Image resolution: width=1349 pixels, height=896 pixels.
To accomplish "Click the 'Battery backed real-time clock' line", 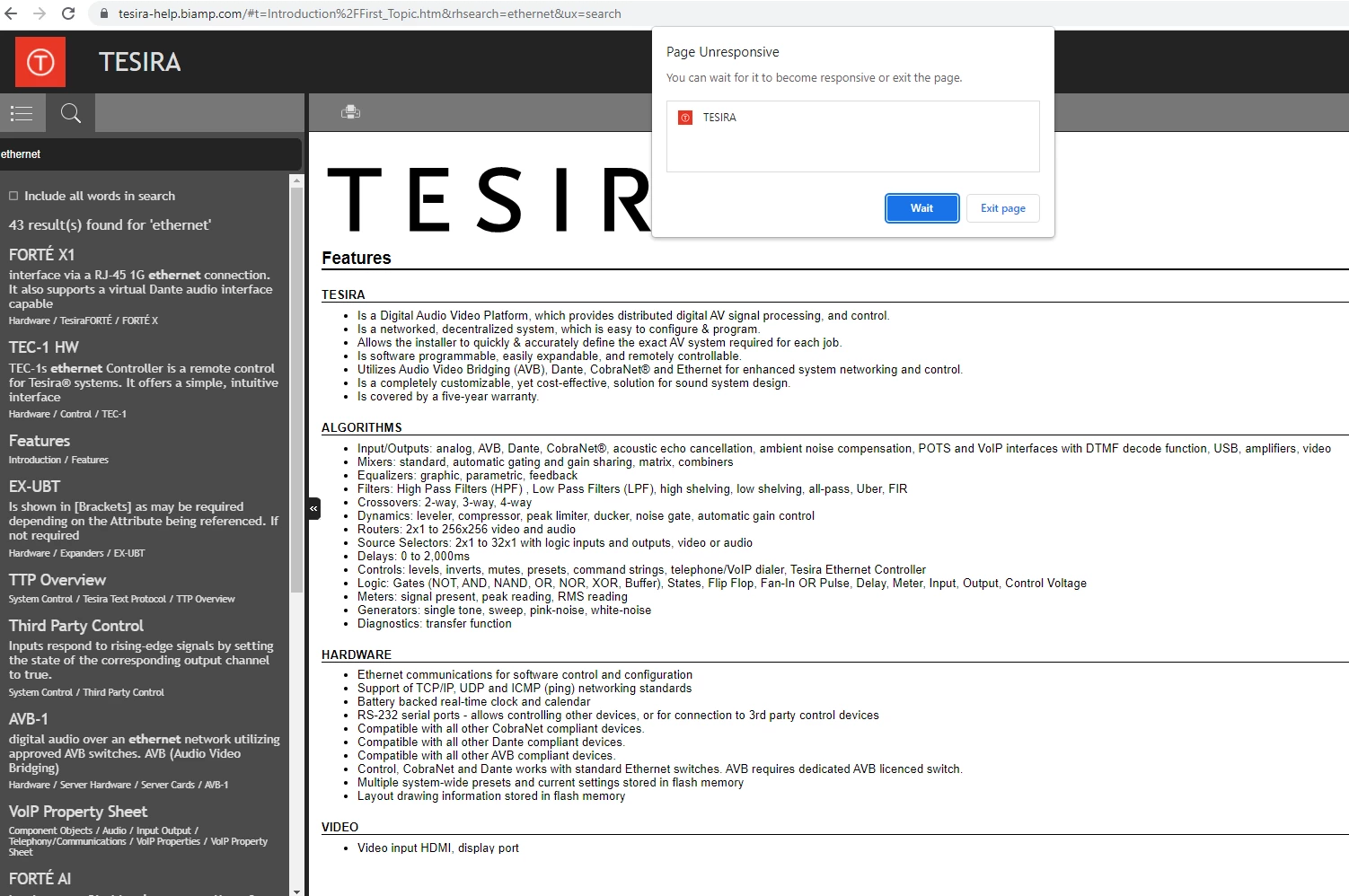I will point(473,702).
